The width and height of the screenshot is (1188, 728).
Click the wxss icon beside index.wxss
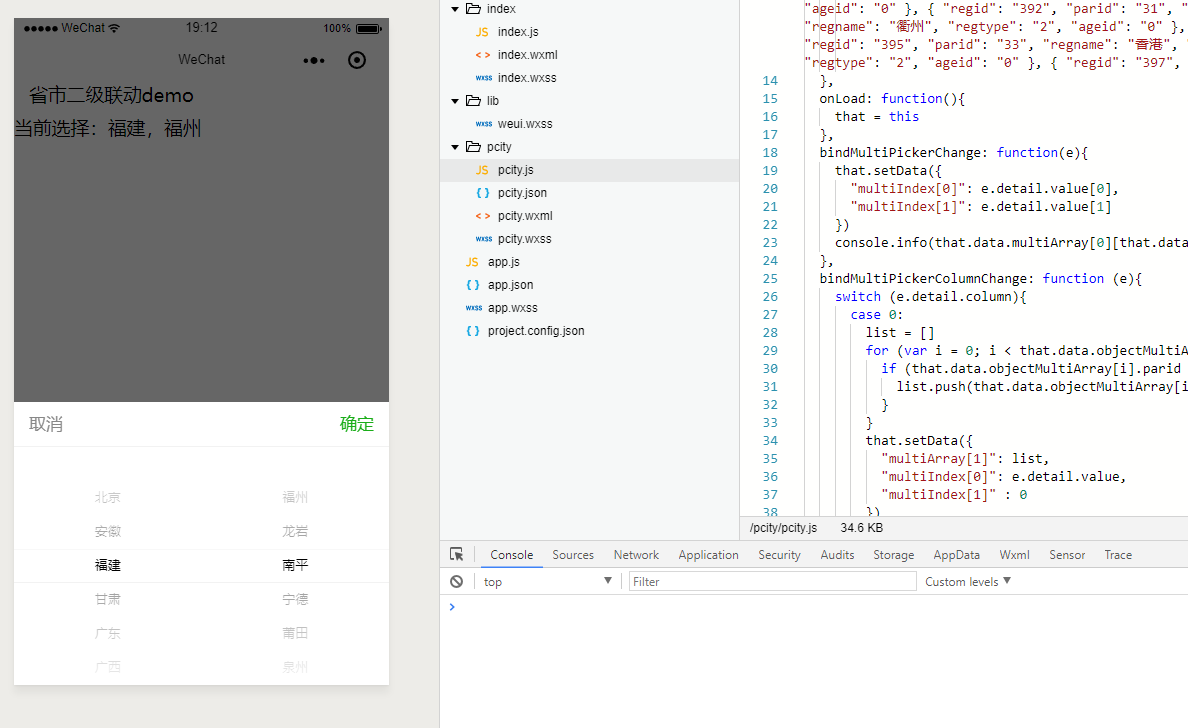click(x=483, y=78)
